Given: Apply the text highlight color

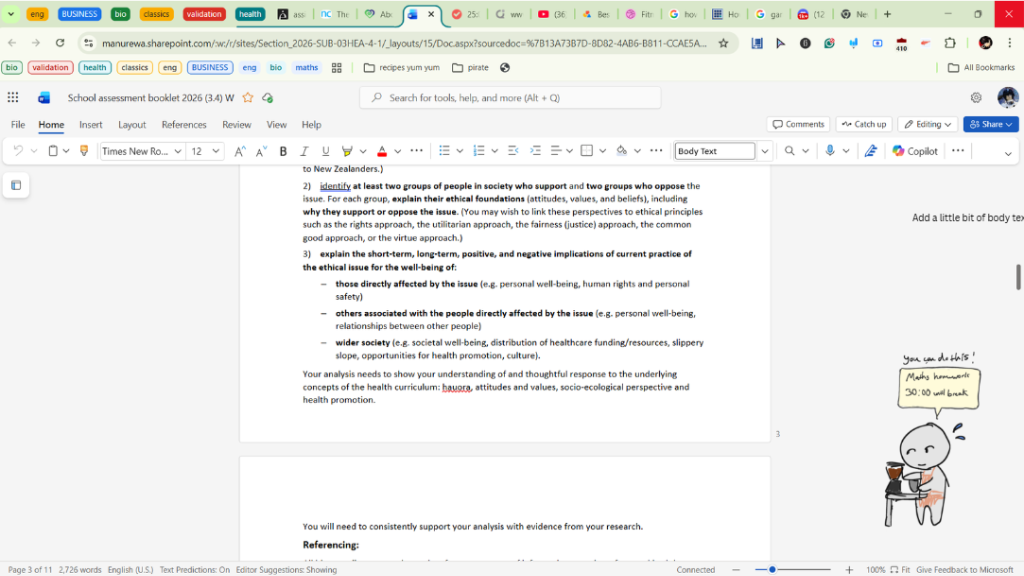Looking at the screenshot, I should coord(347,151).
